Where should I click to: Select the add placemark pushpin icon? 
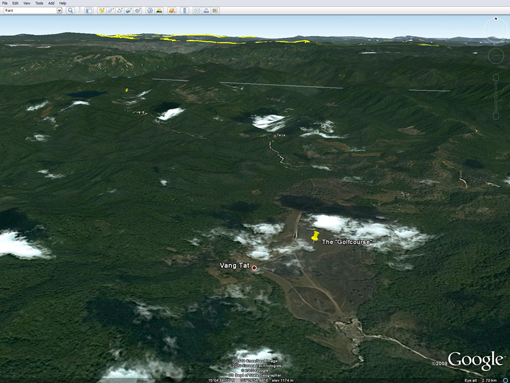click(101, 10)
